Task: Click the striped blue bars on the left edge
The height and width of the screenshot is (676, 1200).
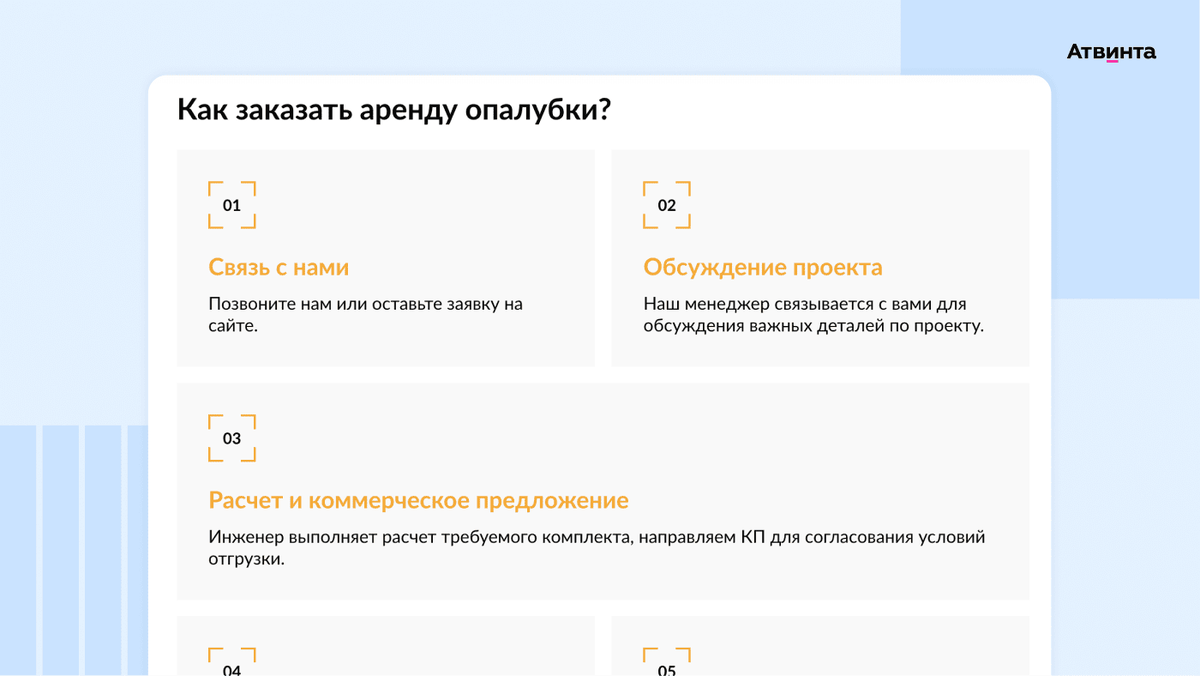Action: click(70, 550)
